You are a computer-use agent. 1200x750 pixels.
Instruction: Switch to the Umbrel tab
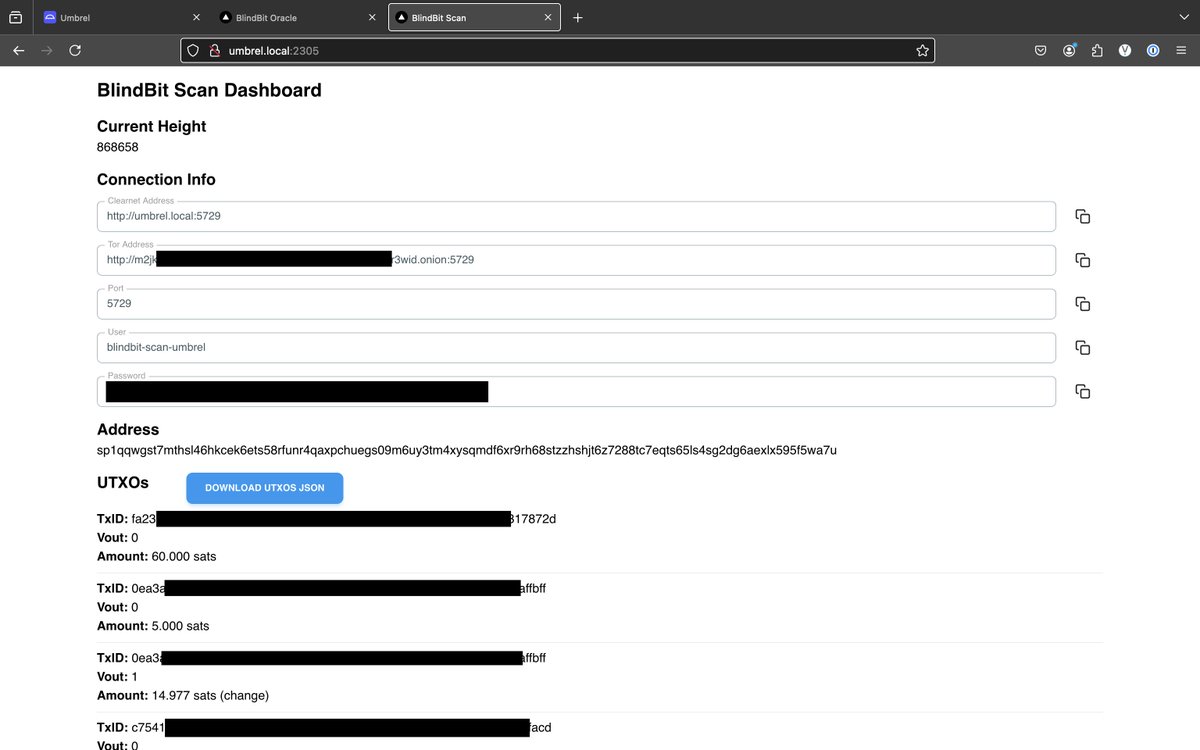[121, 18]
